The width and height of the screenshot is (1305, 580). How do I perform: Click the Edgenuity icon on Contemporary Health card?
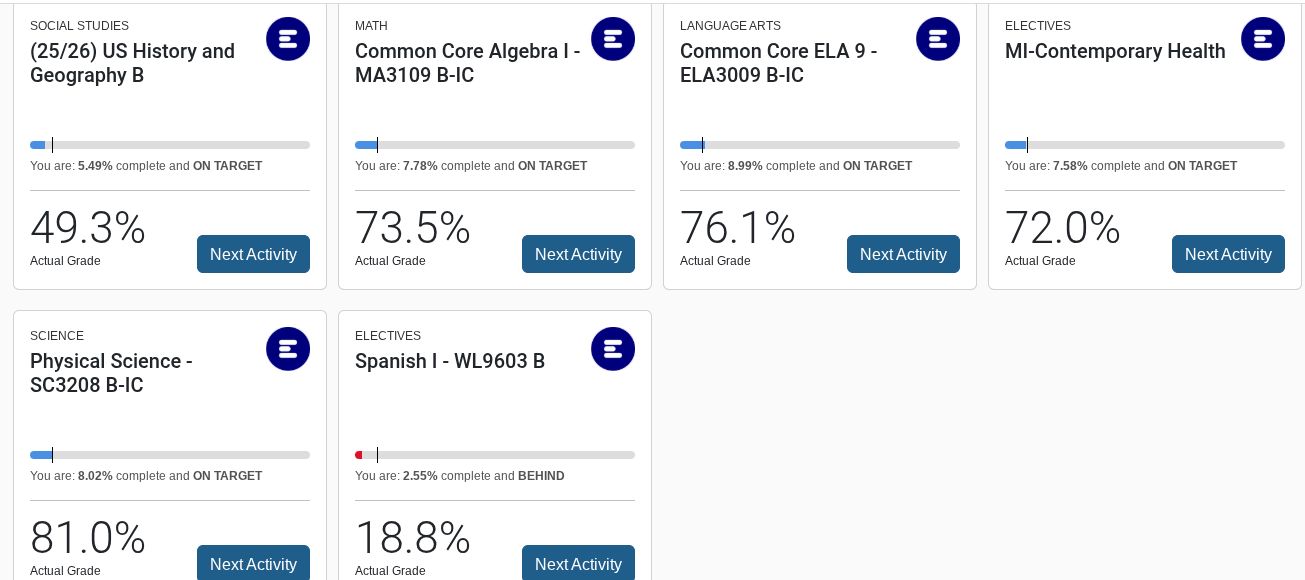click(1263, 39)
